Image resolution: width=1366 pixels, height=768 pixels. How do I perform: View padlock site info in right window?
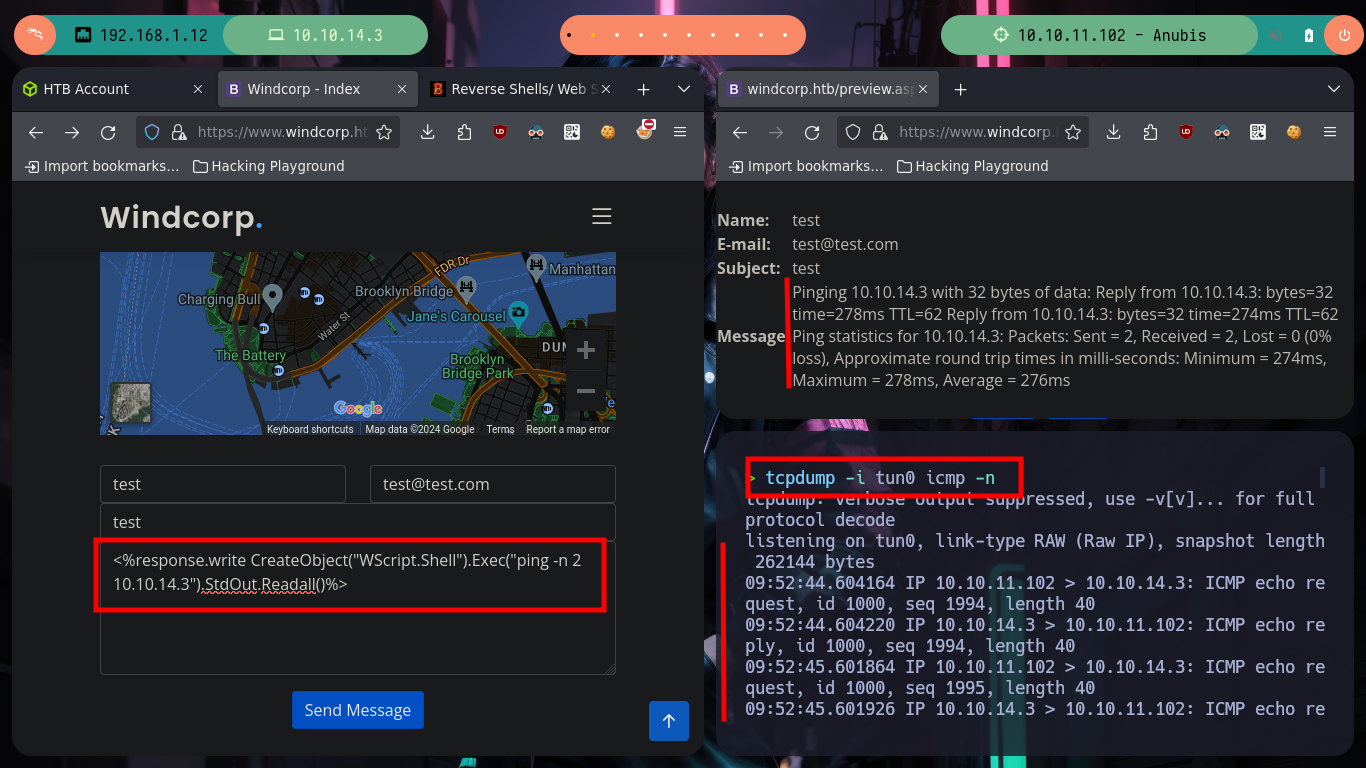880,132
